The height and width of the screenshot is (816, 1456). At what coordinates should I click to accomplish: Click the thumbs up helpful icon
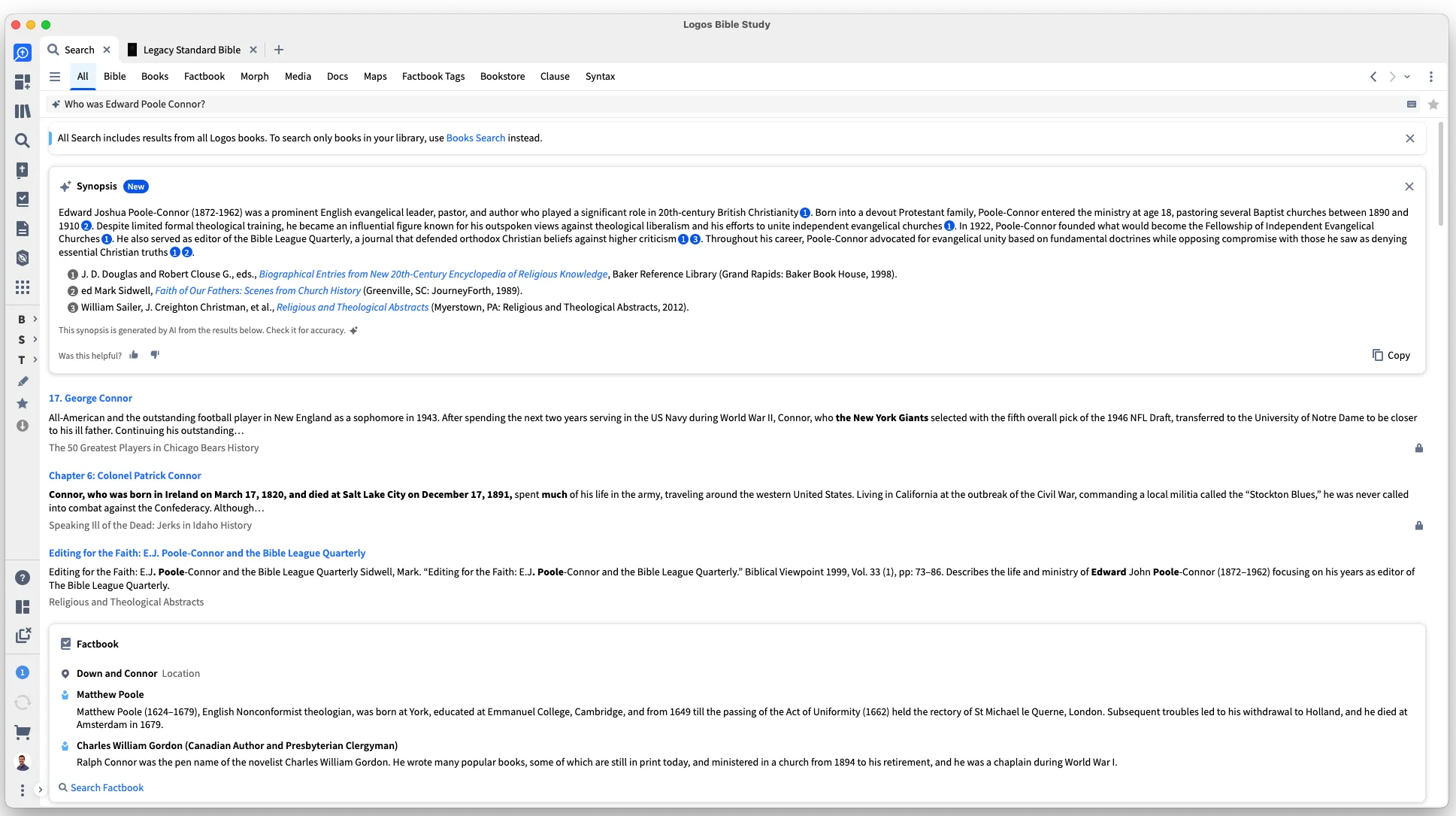point(134,355)
